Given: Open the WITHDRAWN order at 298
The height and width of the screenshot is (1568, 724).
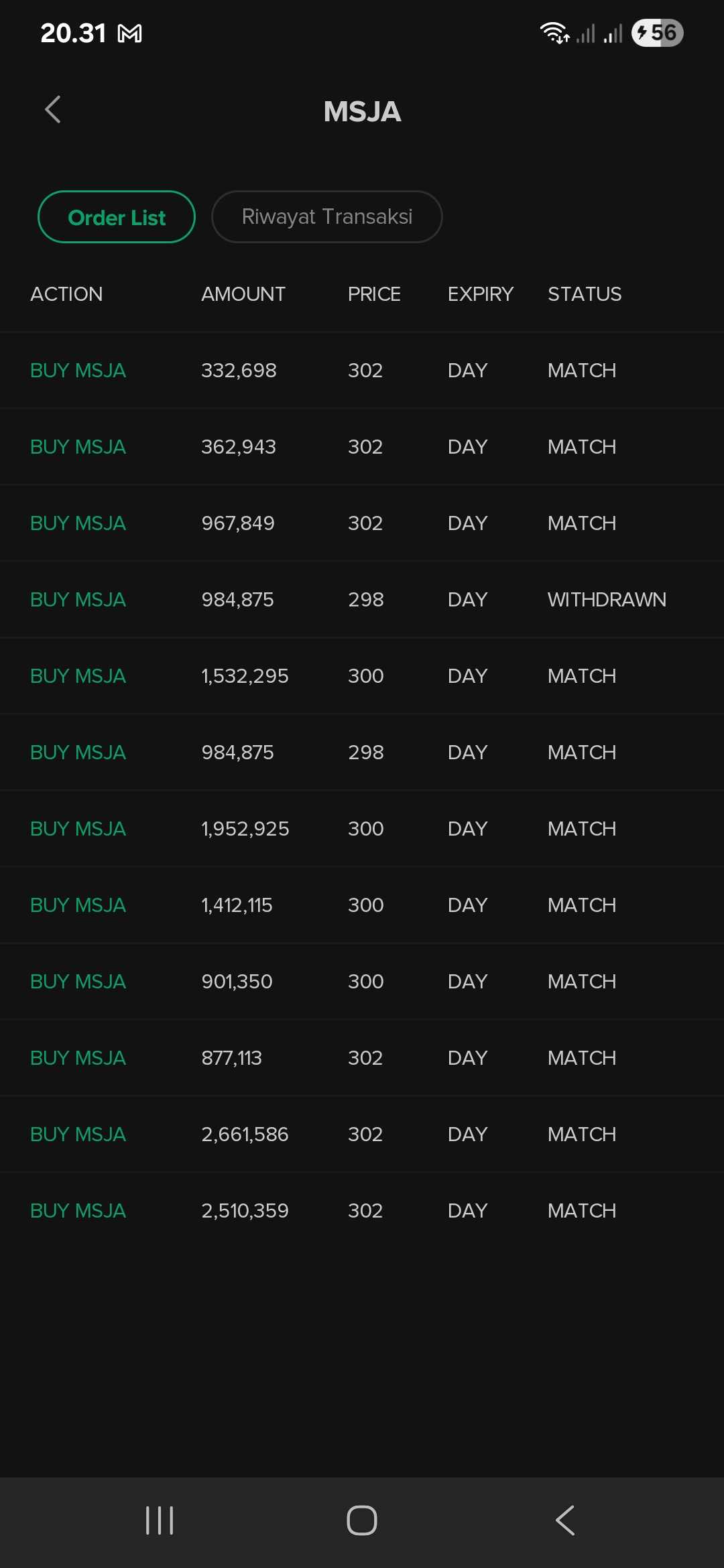Looking at the screenshot, I should [x=362, y=600].
